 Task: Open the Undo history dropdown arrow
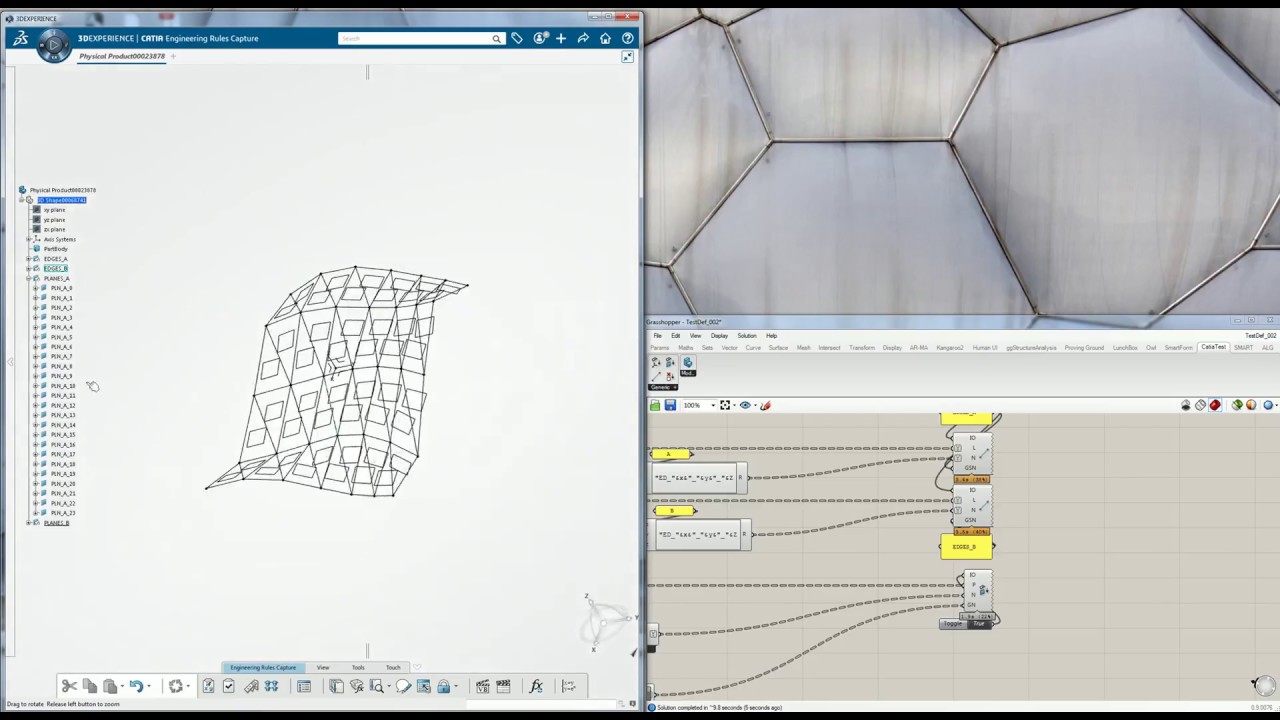[x=149, y=686]
